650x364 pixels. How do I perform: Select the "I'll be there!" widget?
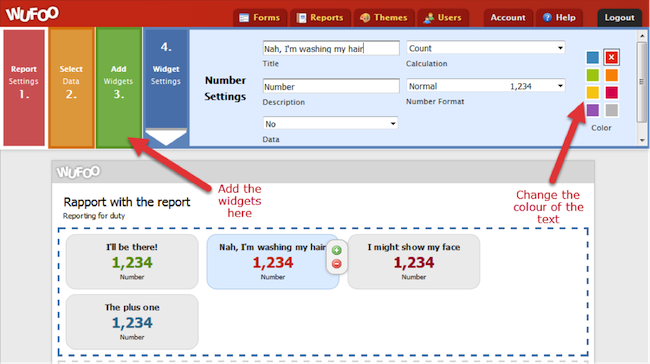132,262
